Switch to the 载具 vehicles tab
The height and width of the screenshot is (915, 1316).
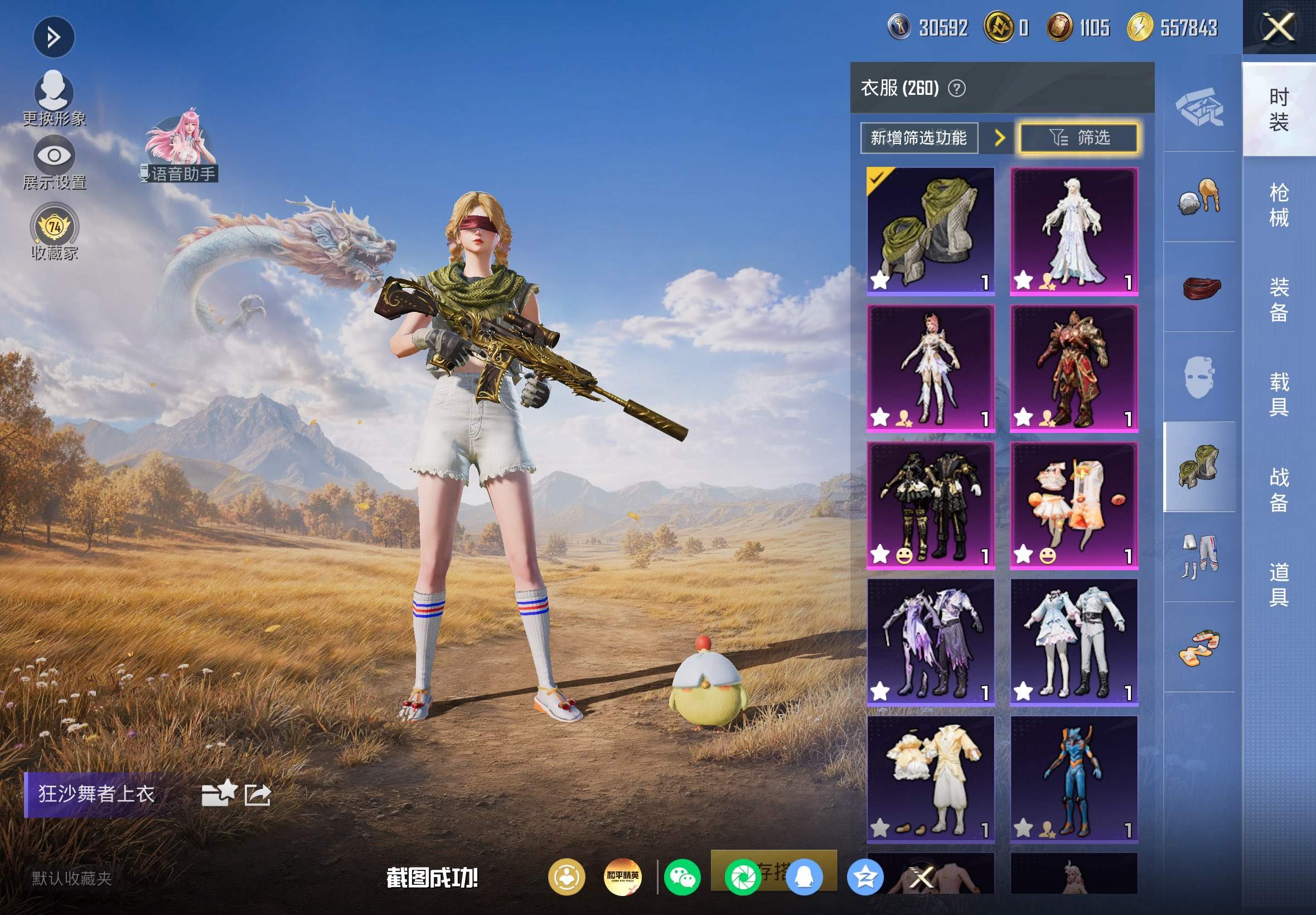(x=1279, y=394)
